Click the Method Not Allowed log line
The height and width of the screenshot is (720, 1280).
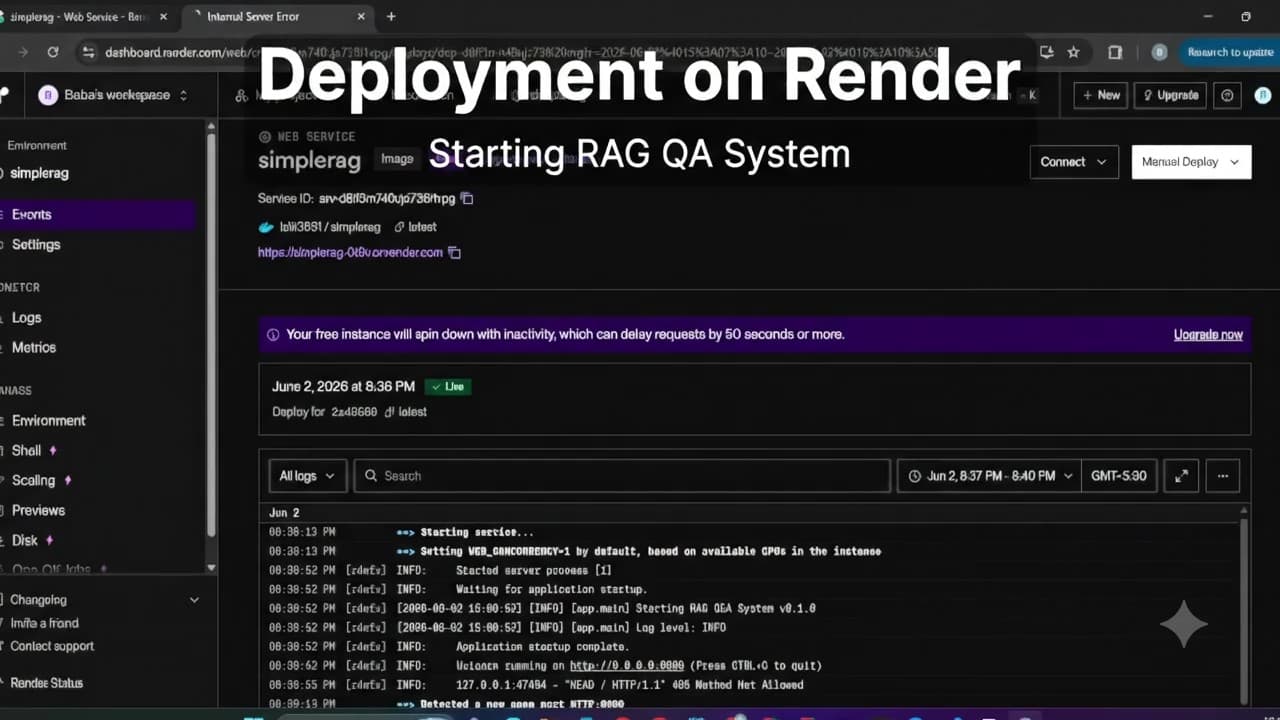[630, 685]
